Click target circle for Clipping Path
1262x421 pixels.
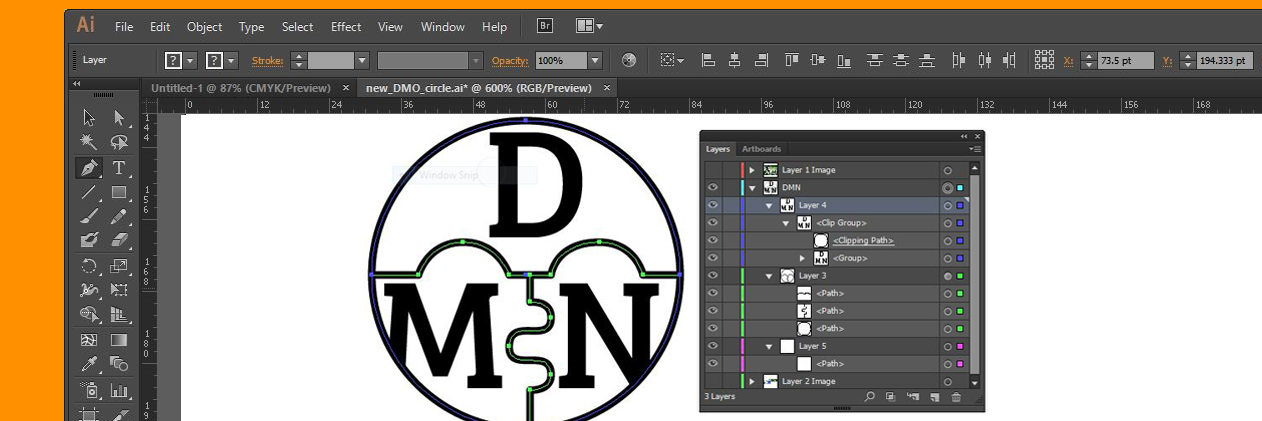[947, 240]
